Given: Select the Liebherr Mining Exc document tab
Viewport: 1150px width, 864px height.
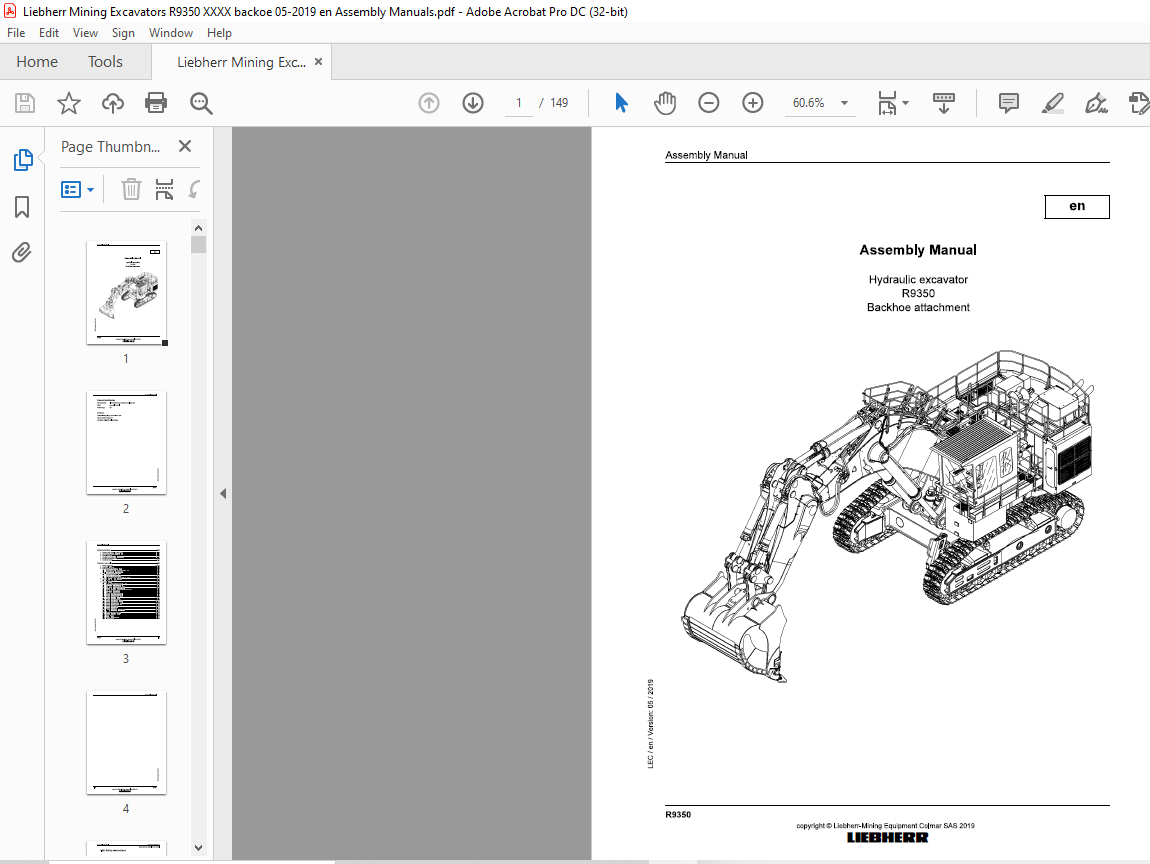Looking at the screenshot, I should point(241,62).
